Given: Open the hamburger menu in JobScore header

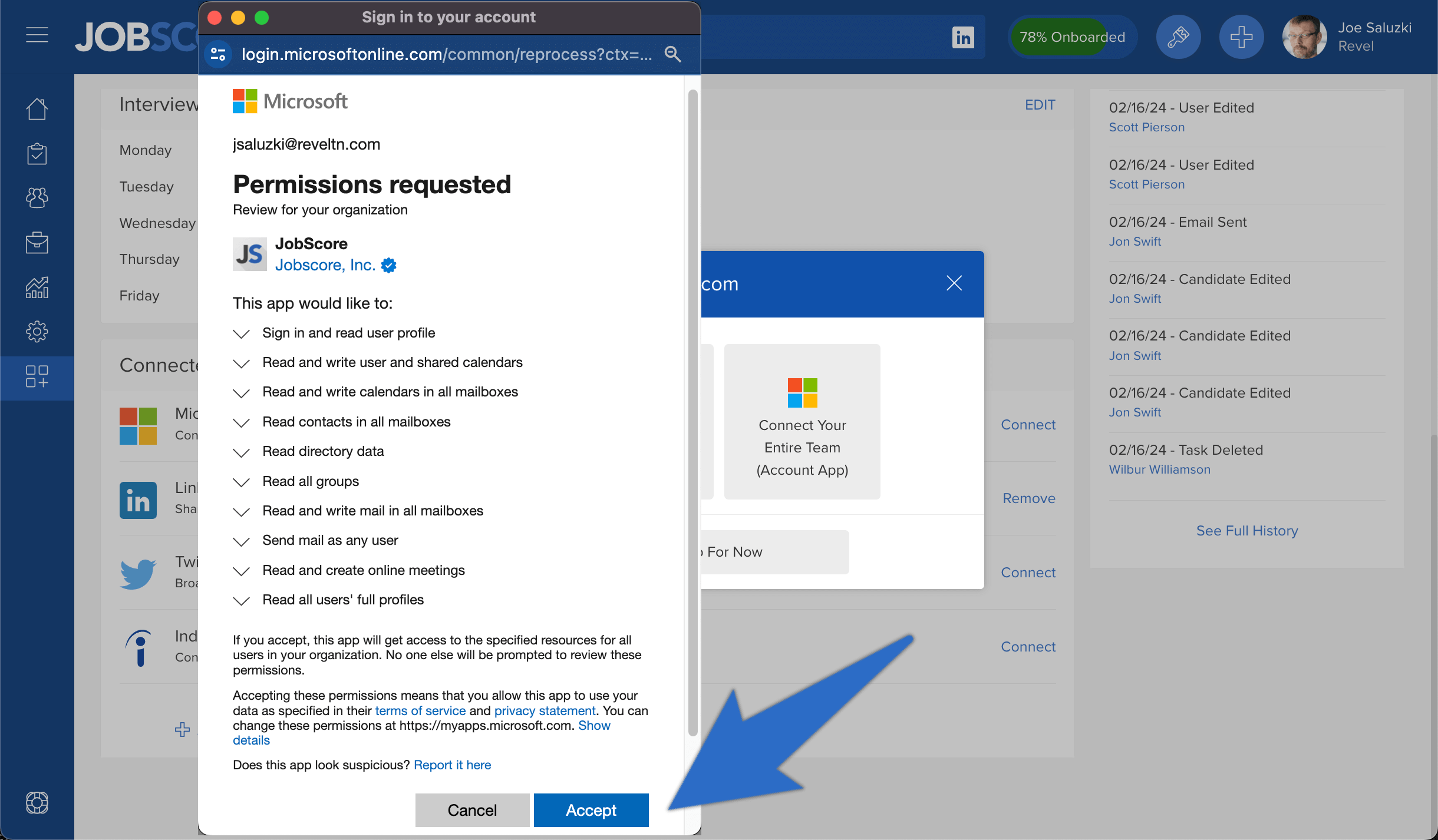Looking at the screenshot, I should 37,35.
